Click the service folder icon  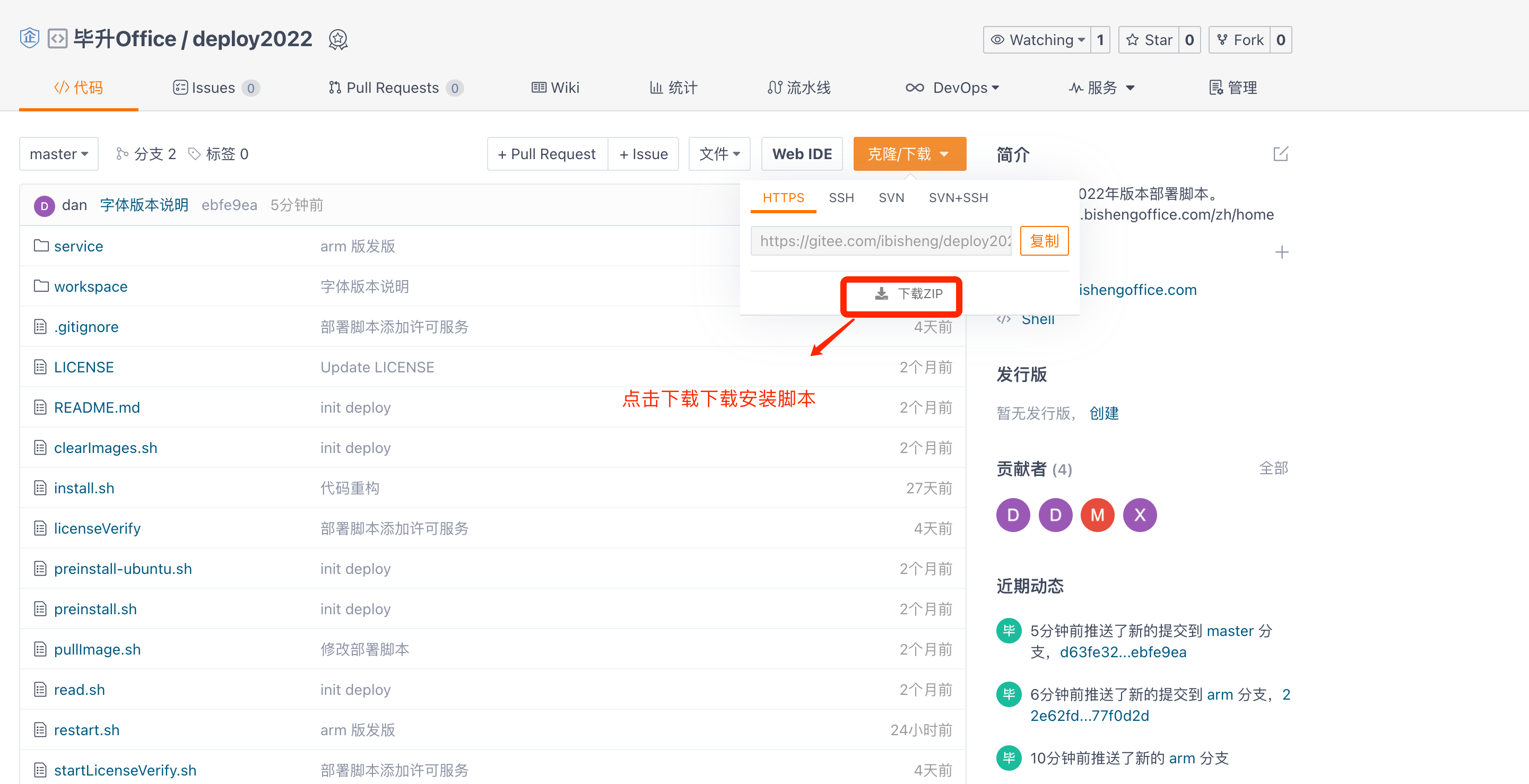[x=41, y=246]
